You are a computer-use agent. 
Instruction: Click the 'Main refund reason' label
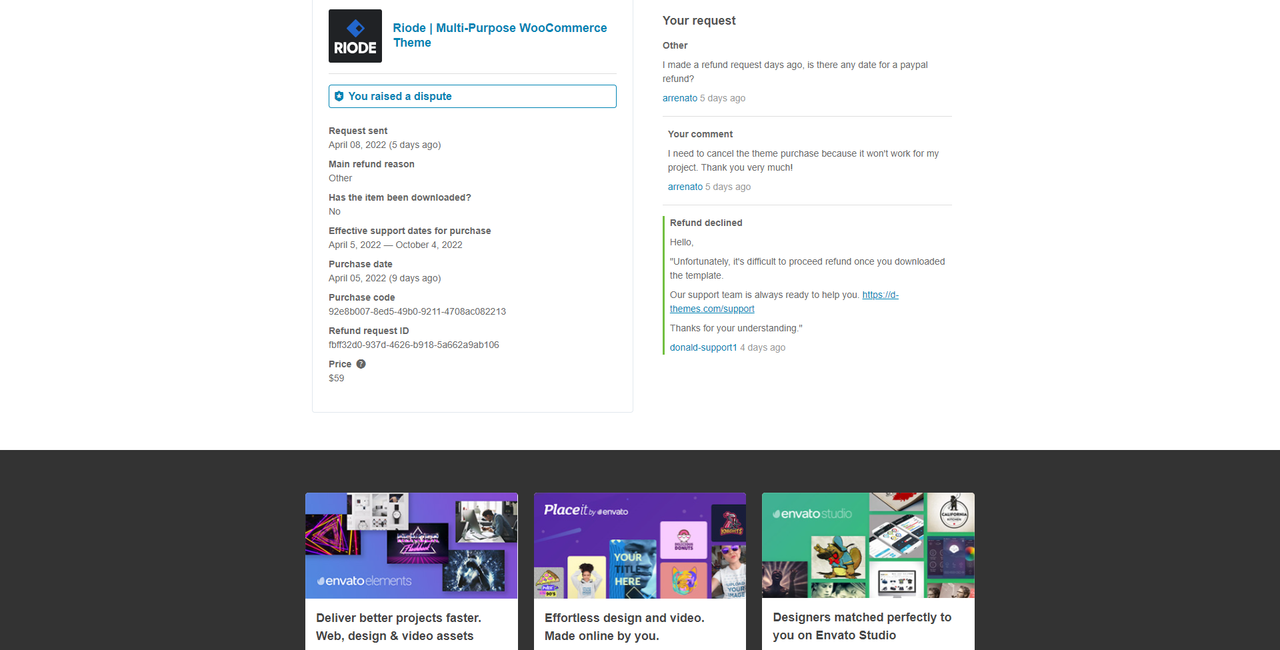pos(371,164)
